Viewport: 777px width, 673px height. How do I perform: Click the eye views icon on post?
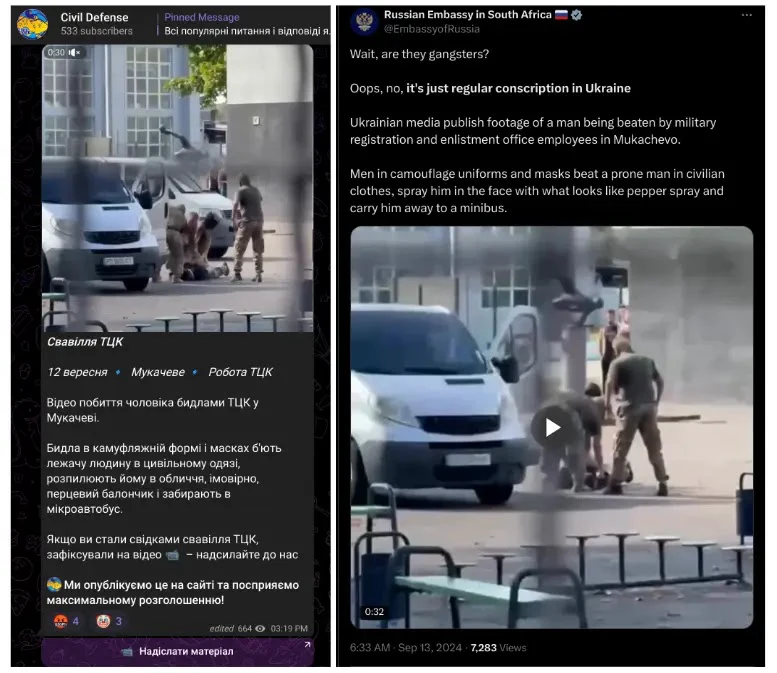(260, 628)
